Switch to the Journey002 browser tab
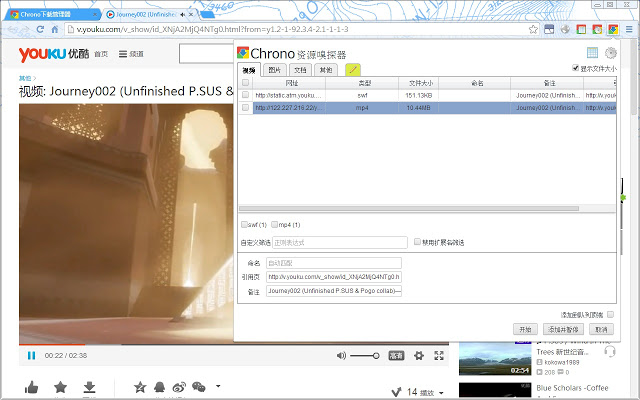 pos(145,14)
